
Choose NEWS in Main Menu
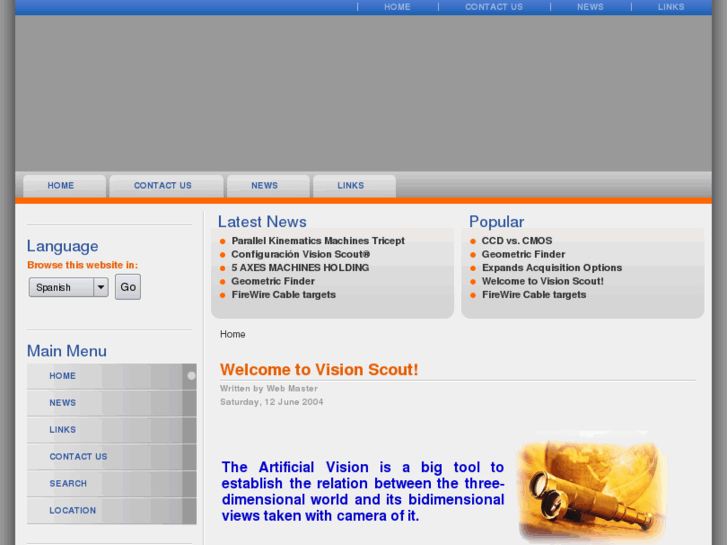(112, 403)
